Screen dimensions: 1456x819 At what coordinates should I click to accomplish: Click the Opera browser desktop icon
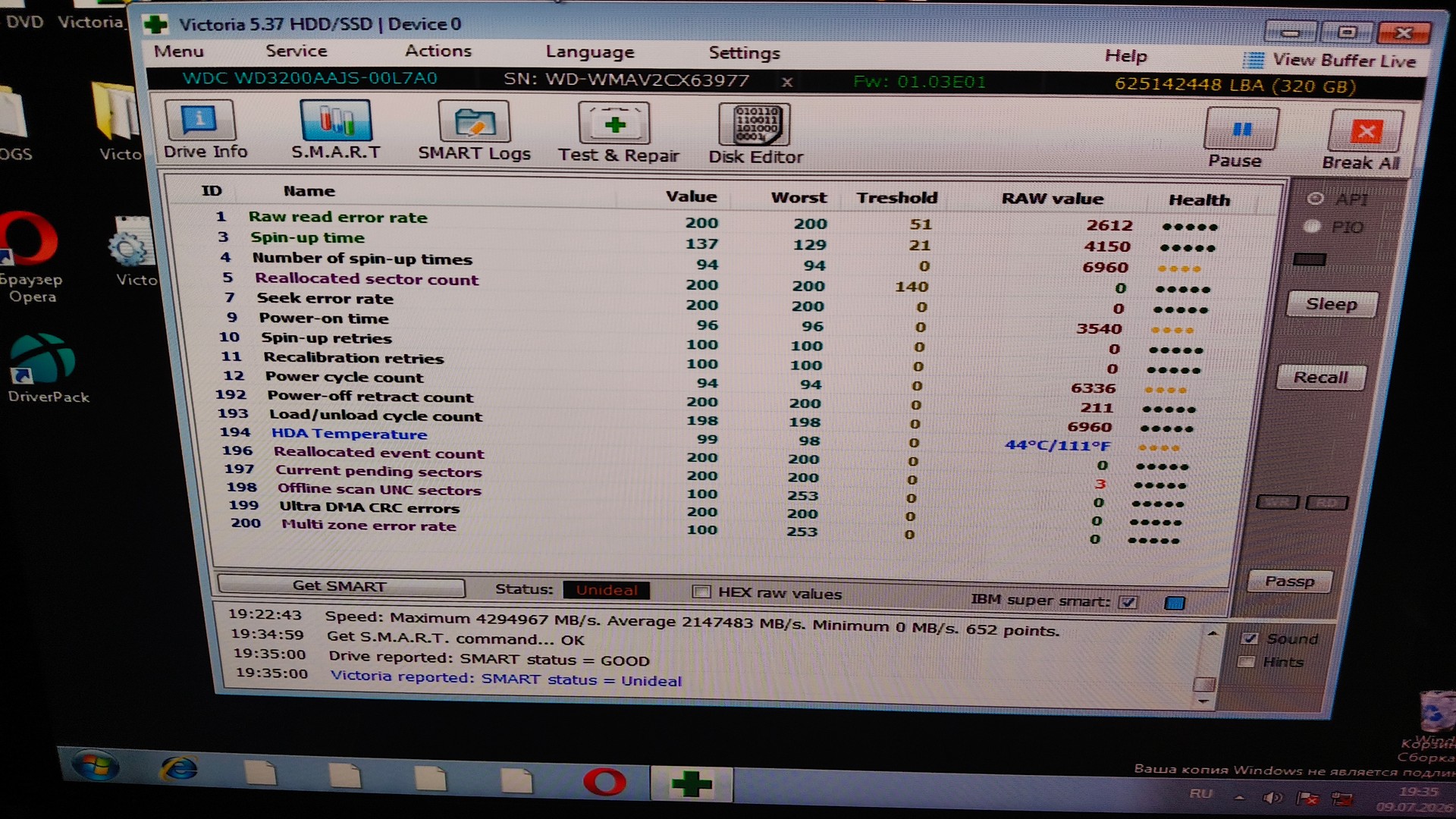[29, 258]
